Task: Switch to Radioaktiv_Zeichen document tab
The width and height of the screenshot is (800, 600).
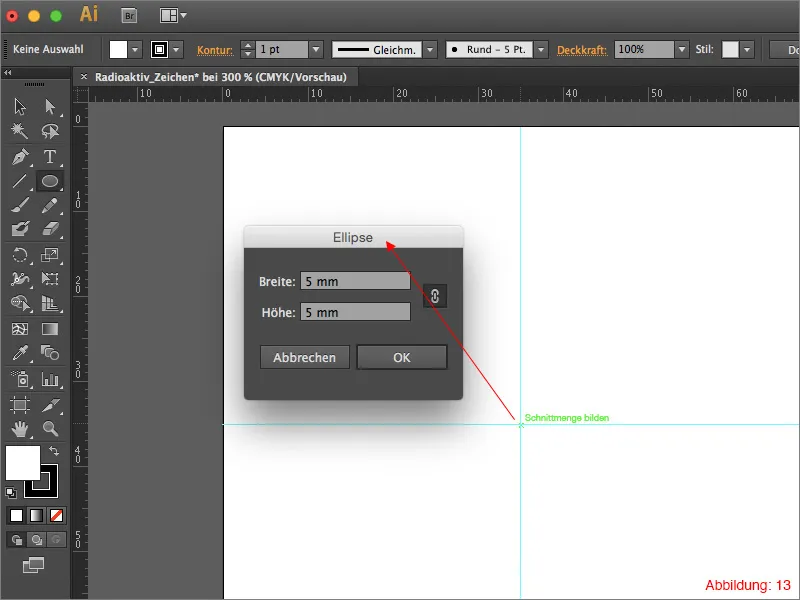Action: point(220,77)
